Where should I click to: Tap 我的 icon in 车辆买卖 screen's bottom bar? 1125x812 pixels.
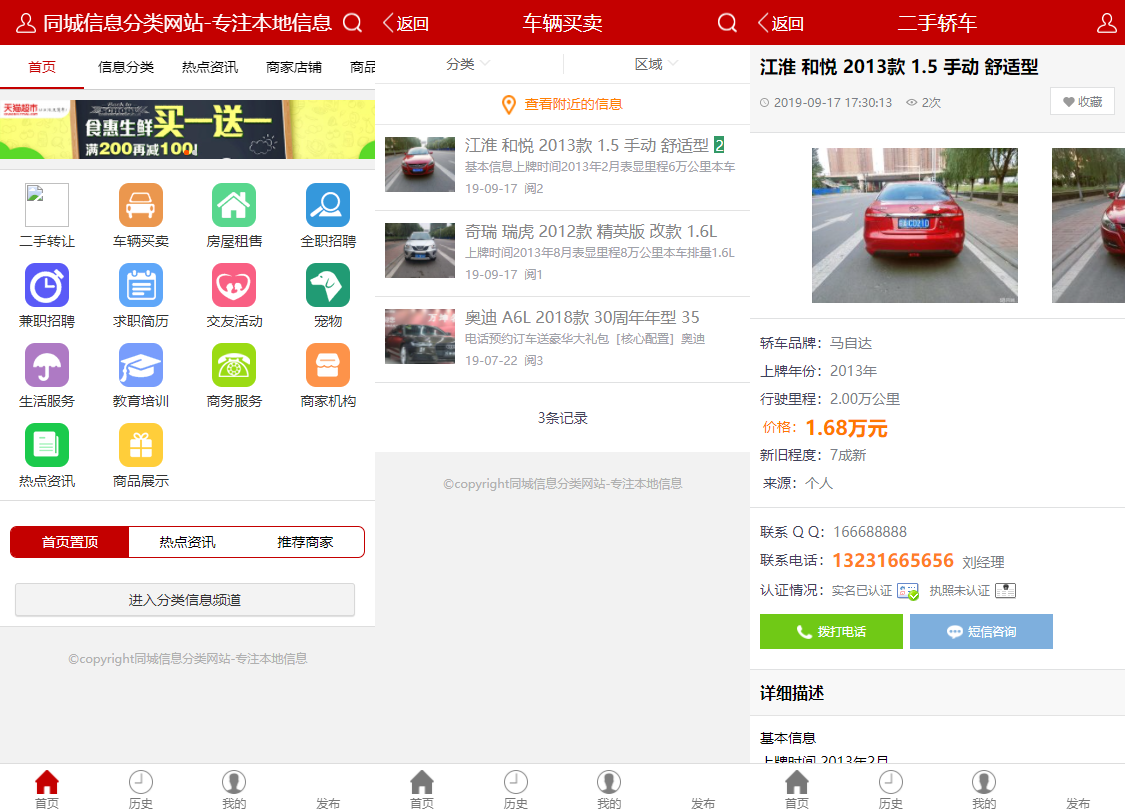(x=609, y=781)
